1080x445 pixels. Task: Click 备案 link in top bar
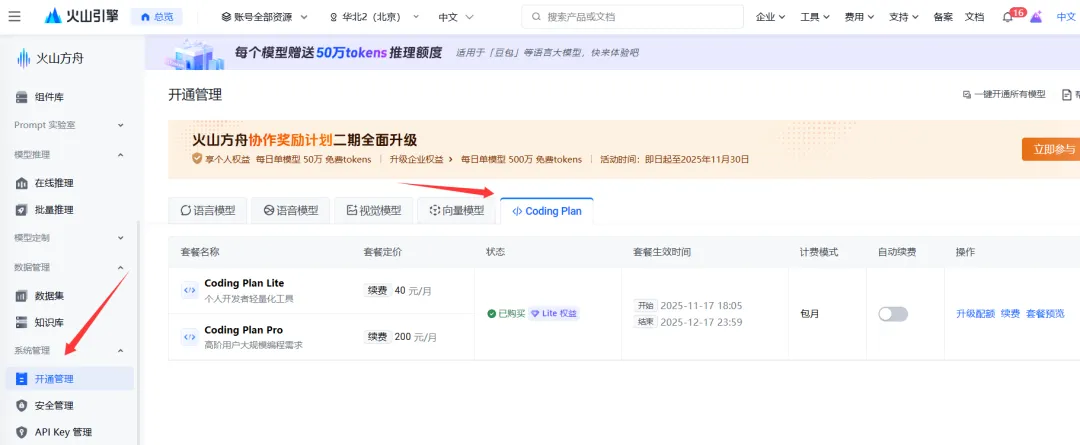pyautogui.click(x=943, y=17)
